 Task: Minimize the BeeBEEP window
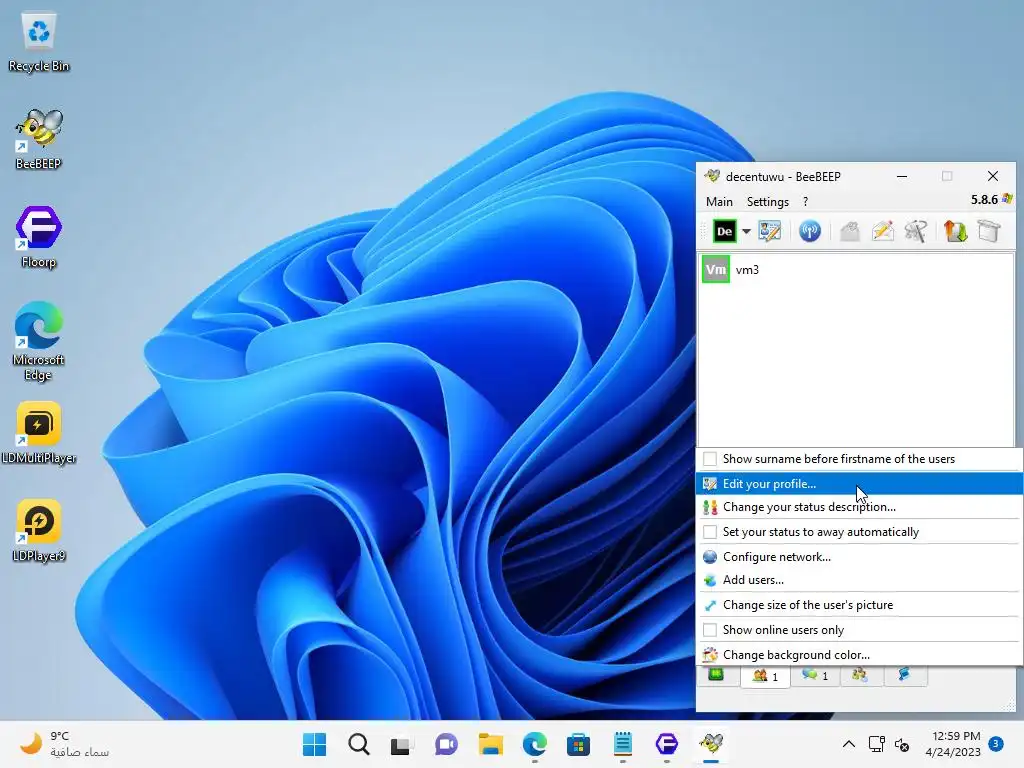click(x=902, y=176)
